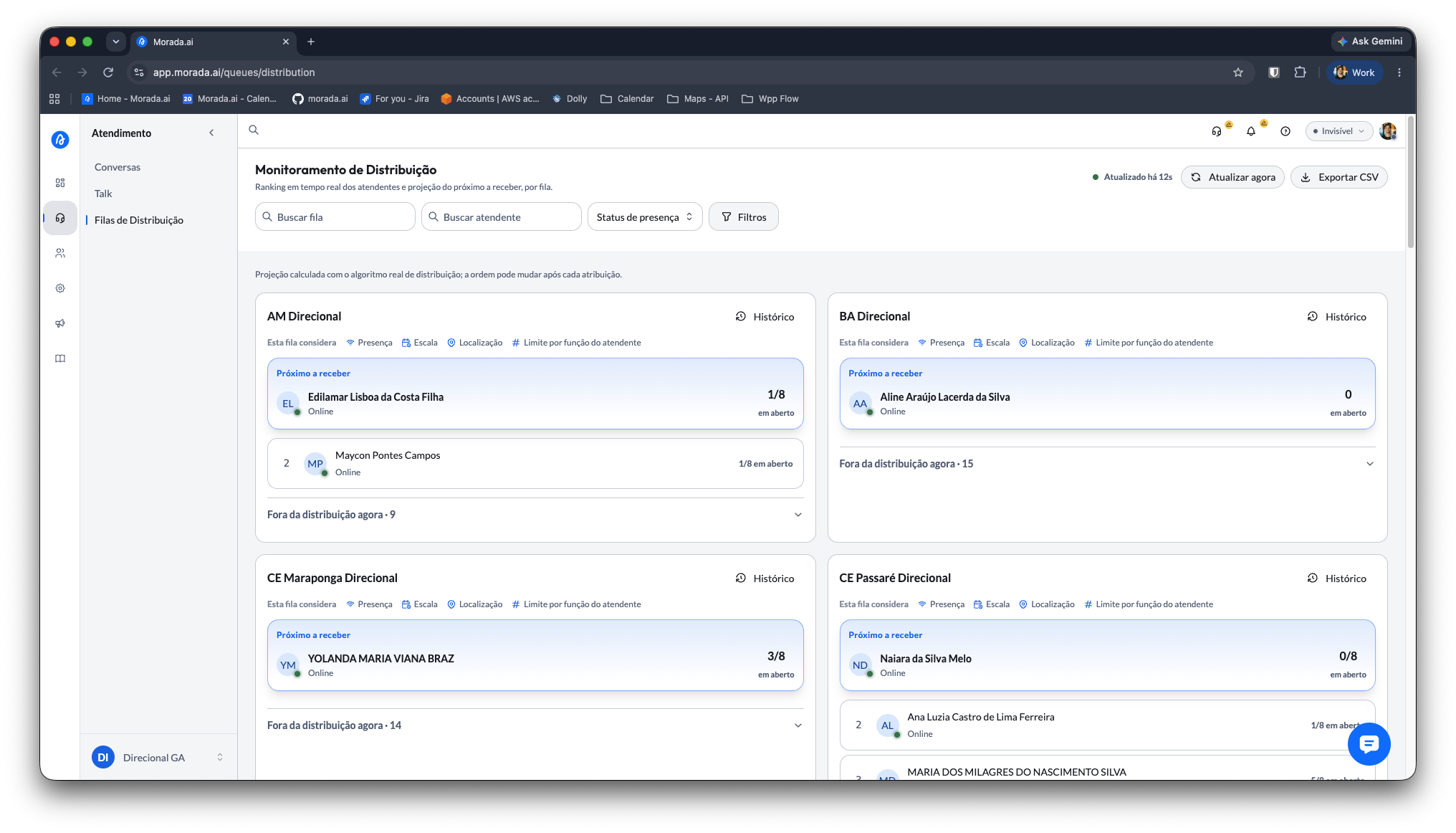Click the browser back arrow
1456x833 pixels.
coord(57,72)
